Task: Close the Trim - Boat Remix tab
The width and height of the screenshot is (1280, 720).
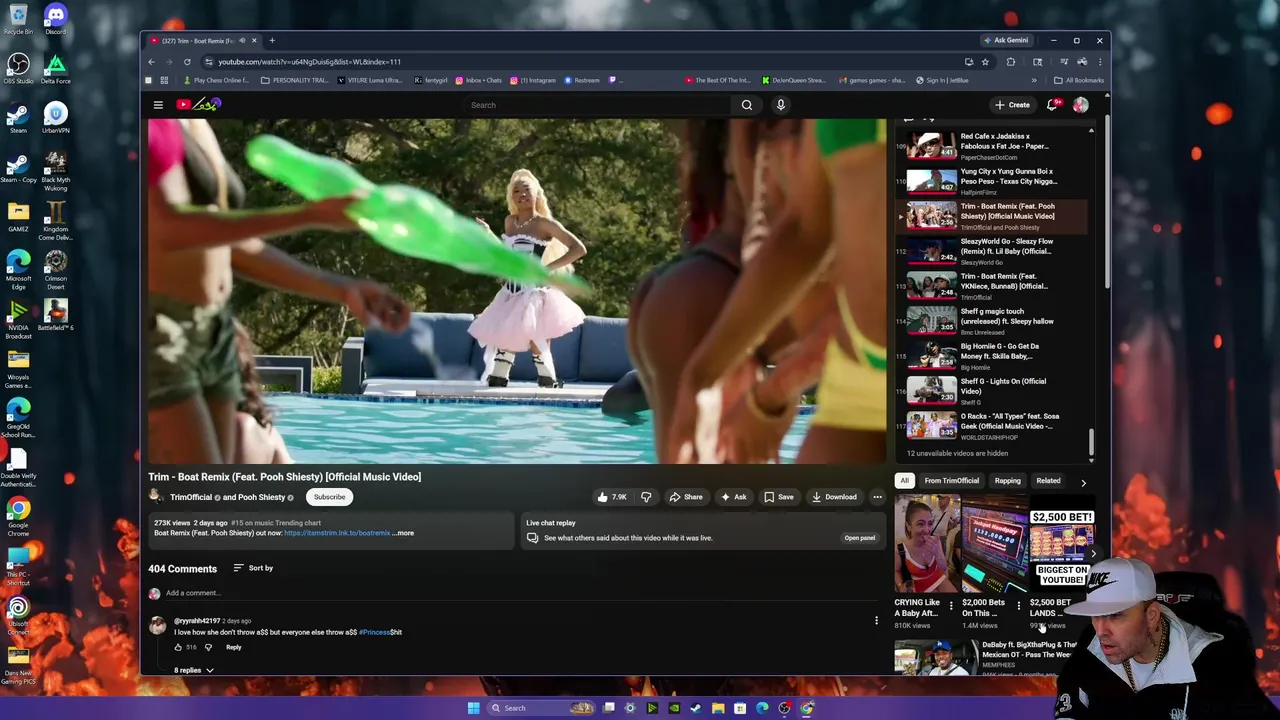Action: tap(254, 41)
